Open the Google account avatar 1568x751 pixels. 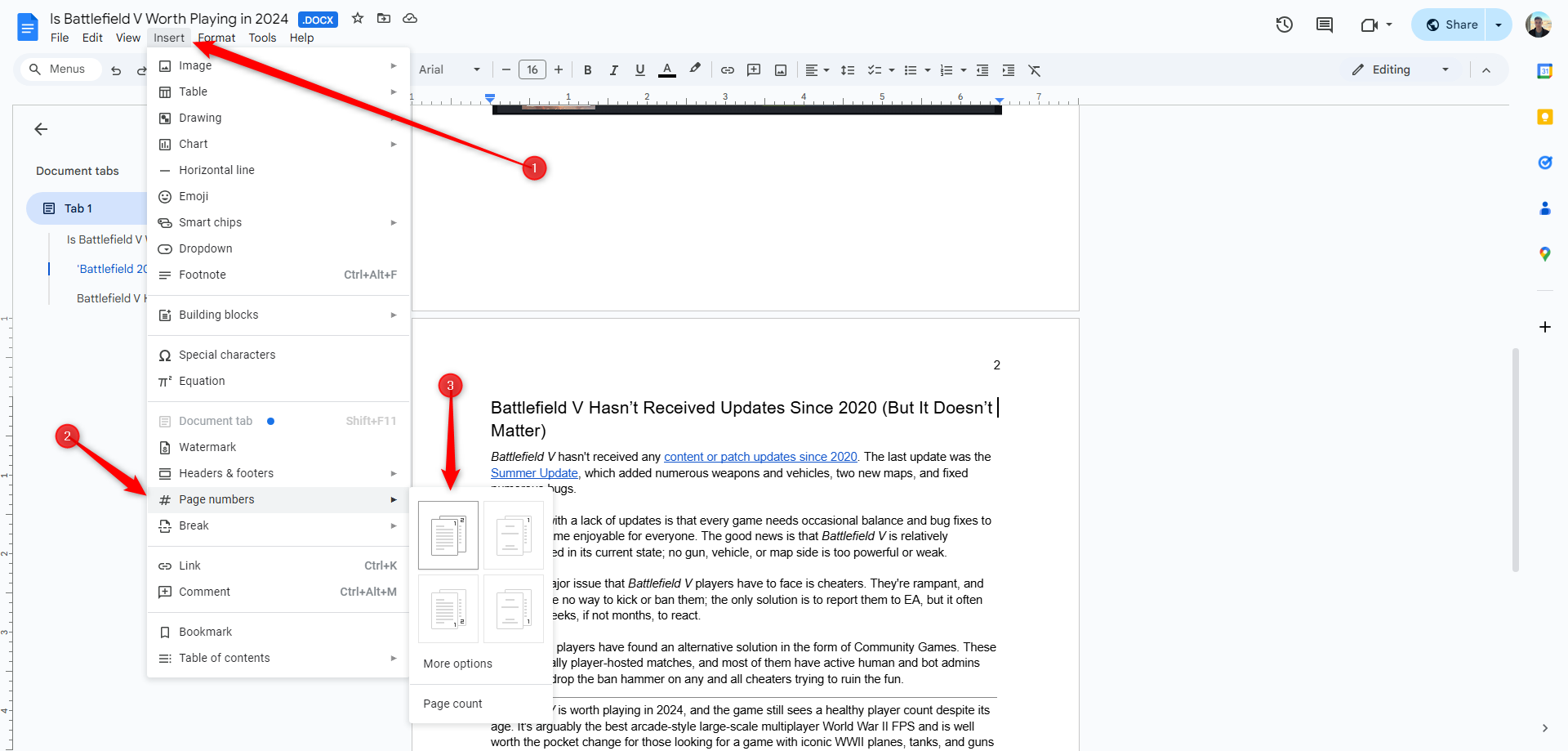1539,25
